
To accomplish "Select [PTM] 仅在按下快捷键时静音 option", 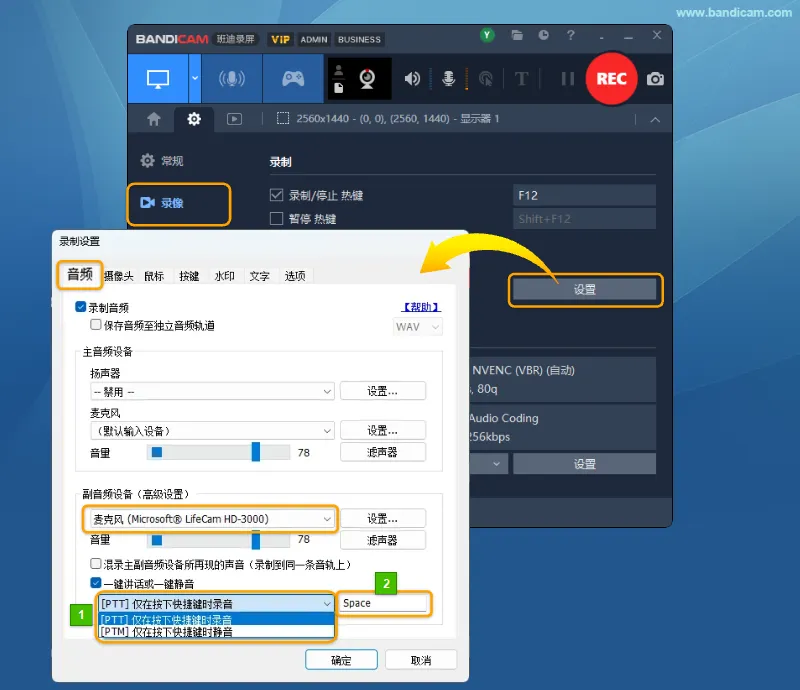I will pyautogui.click(x=216, y=632).
